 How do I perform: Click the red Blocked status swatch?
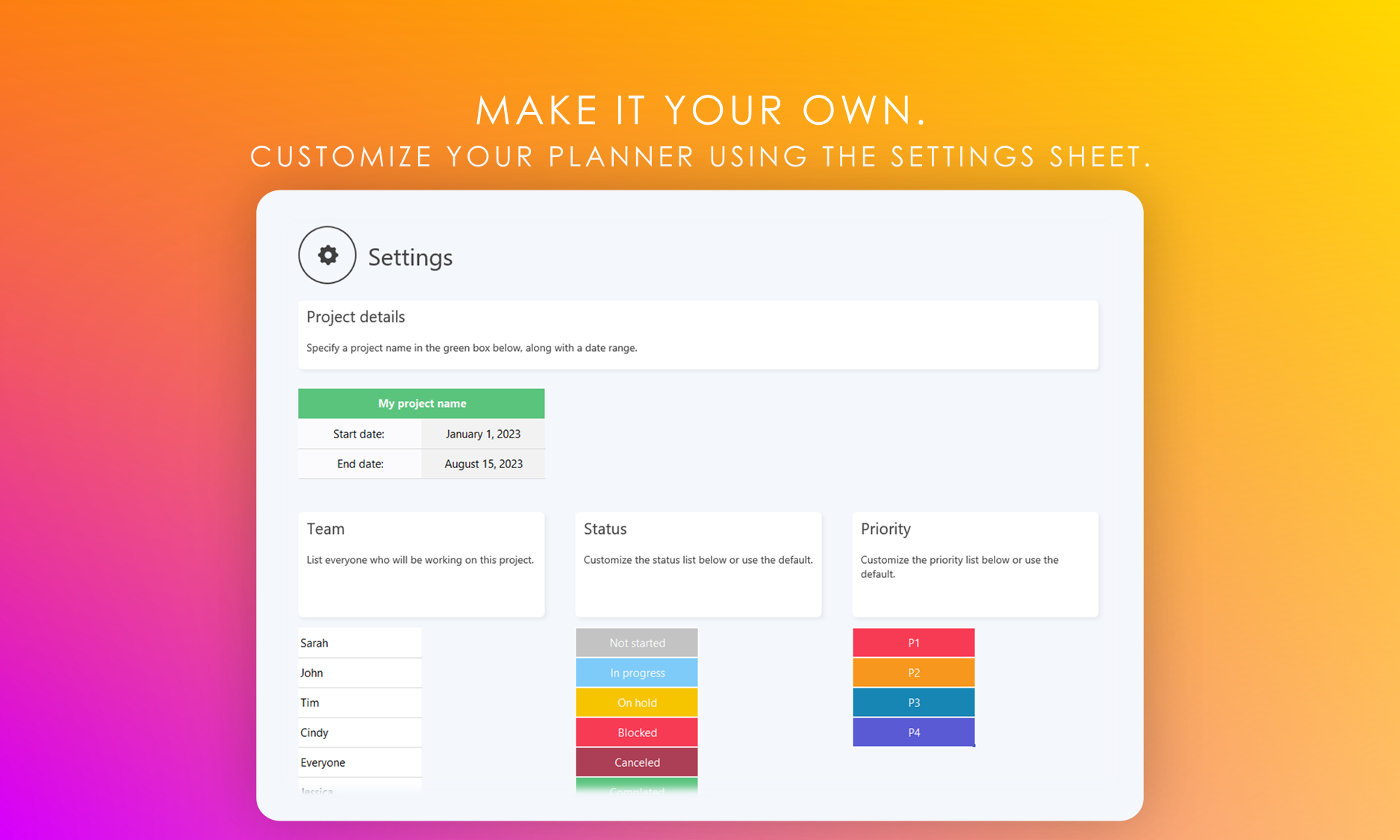click(637, 732)
